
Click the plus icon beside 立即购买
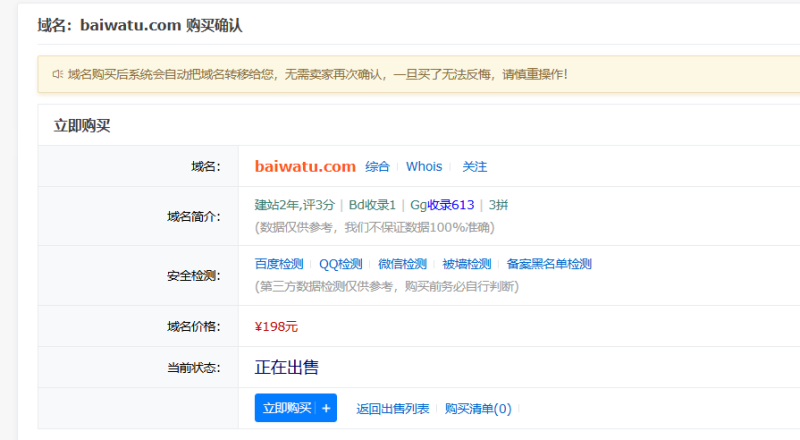tap(326, 408)
